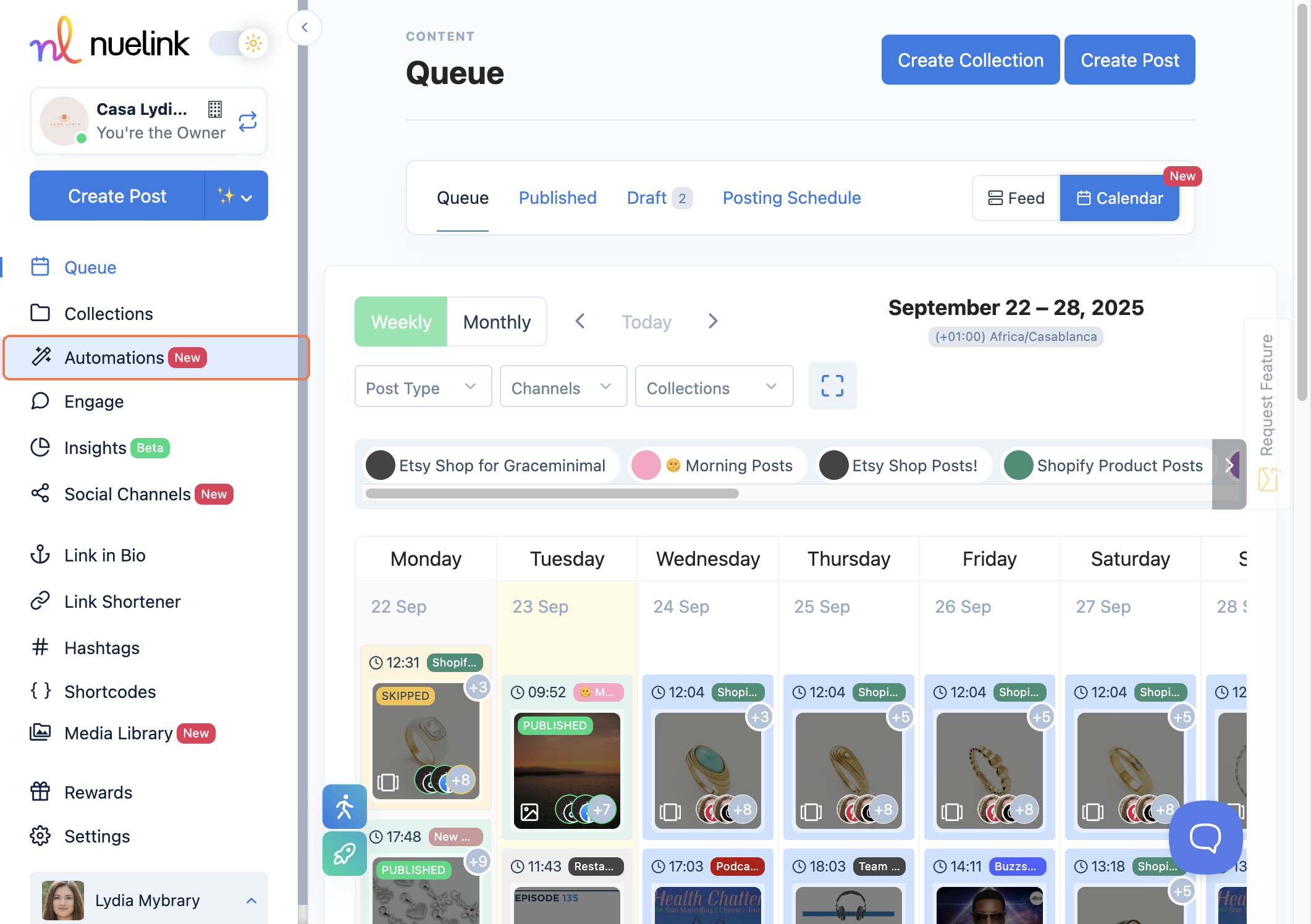Go to next week arrow
The height and width of the screenshot is (924, 1311).
(713, 321)
